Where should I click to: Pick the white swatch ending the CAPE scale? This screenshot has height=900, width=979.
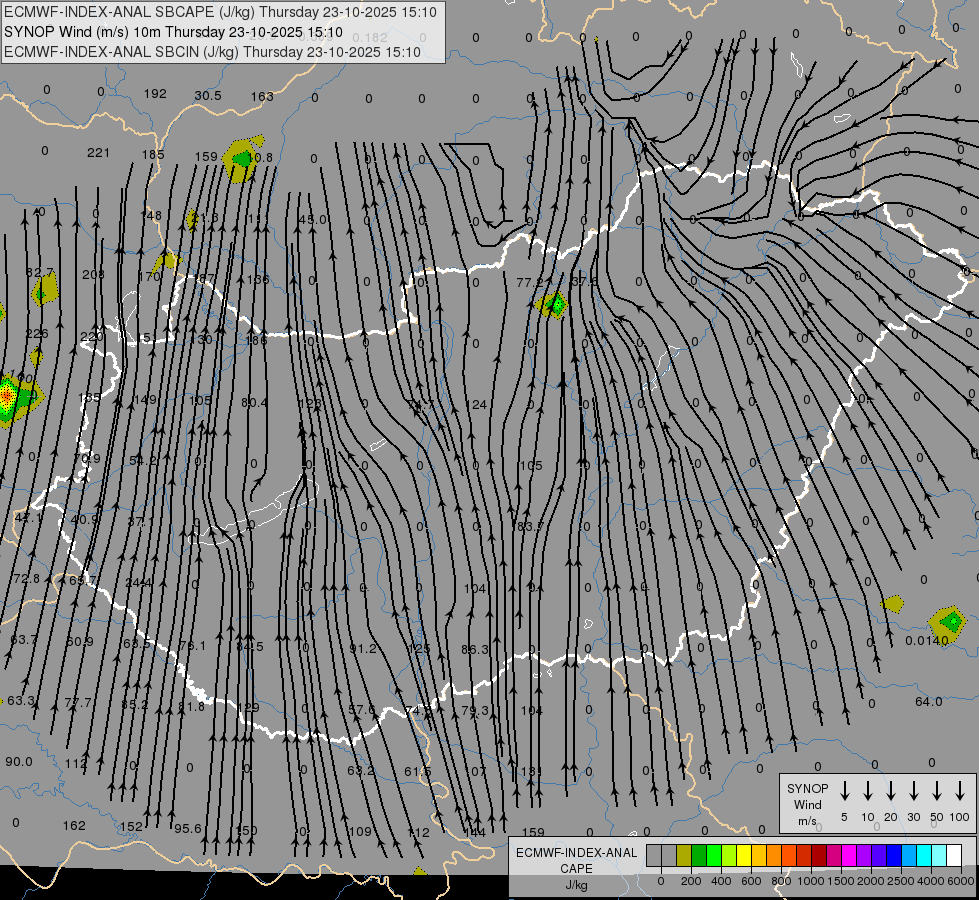[953, 856]
